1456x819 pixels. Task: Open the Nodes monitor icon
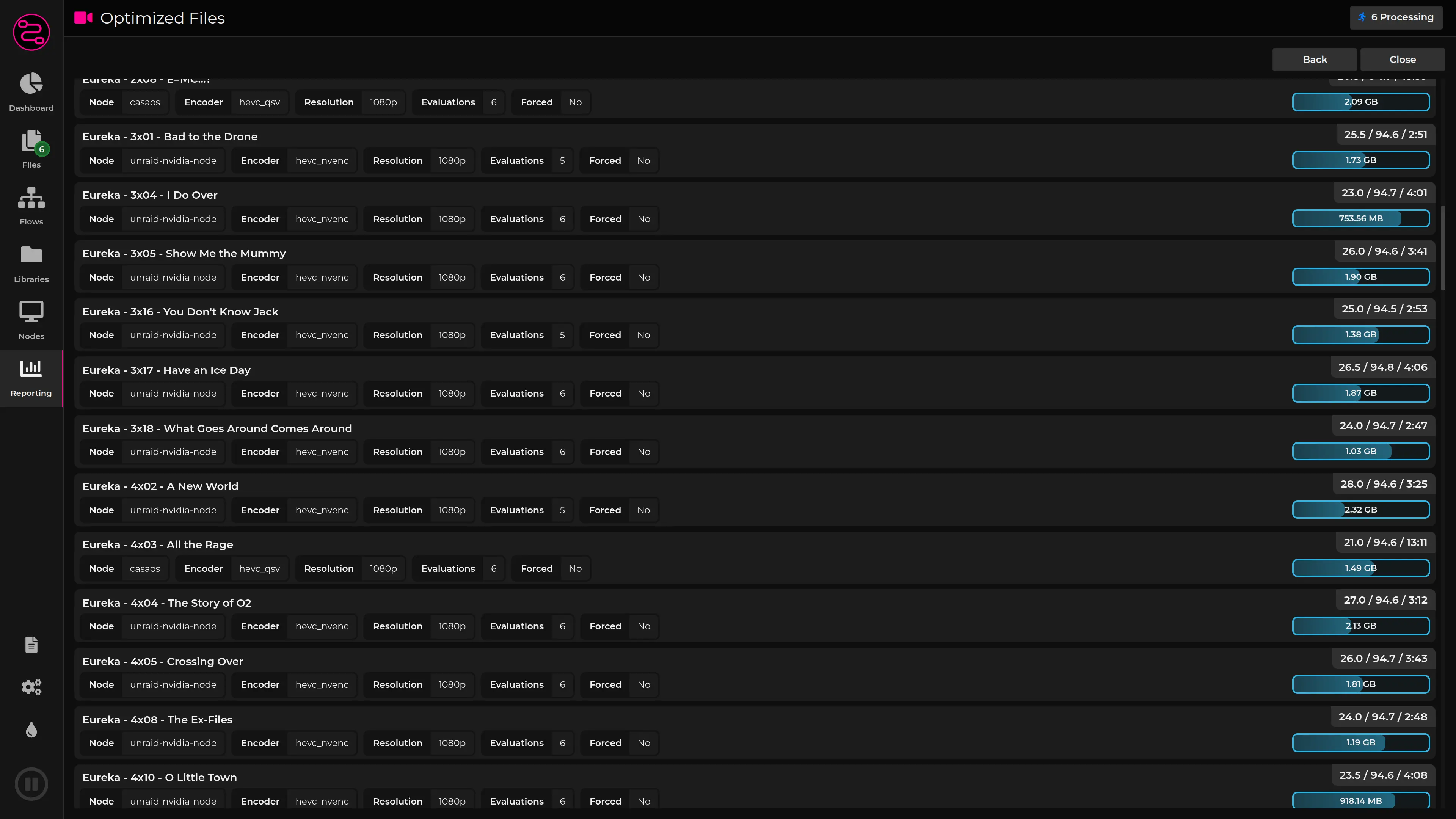click(x=31, y=319)
